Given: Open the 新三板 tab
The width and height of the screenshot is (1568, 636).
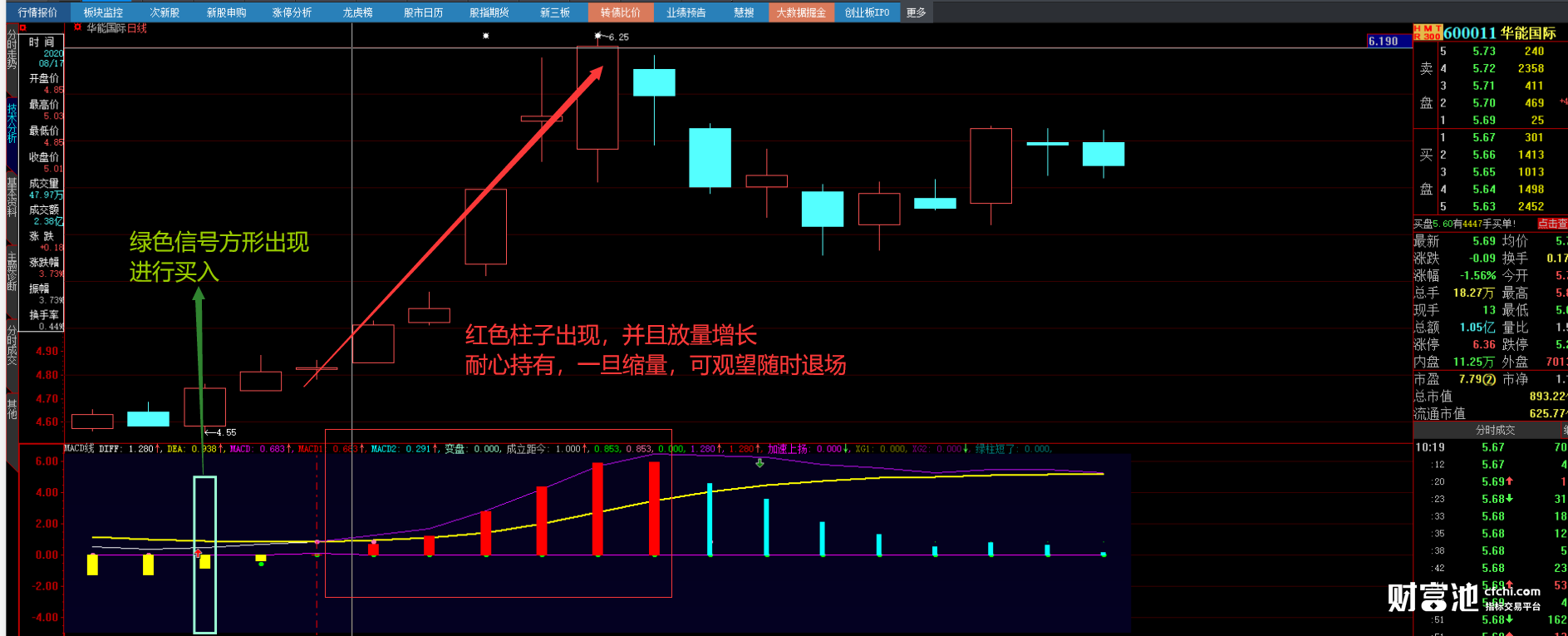Looking at the screenshot, I should (x=554, y=12).
